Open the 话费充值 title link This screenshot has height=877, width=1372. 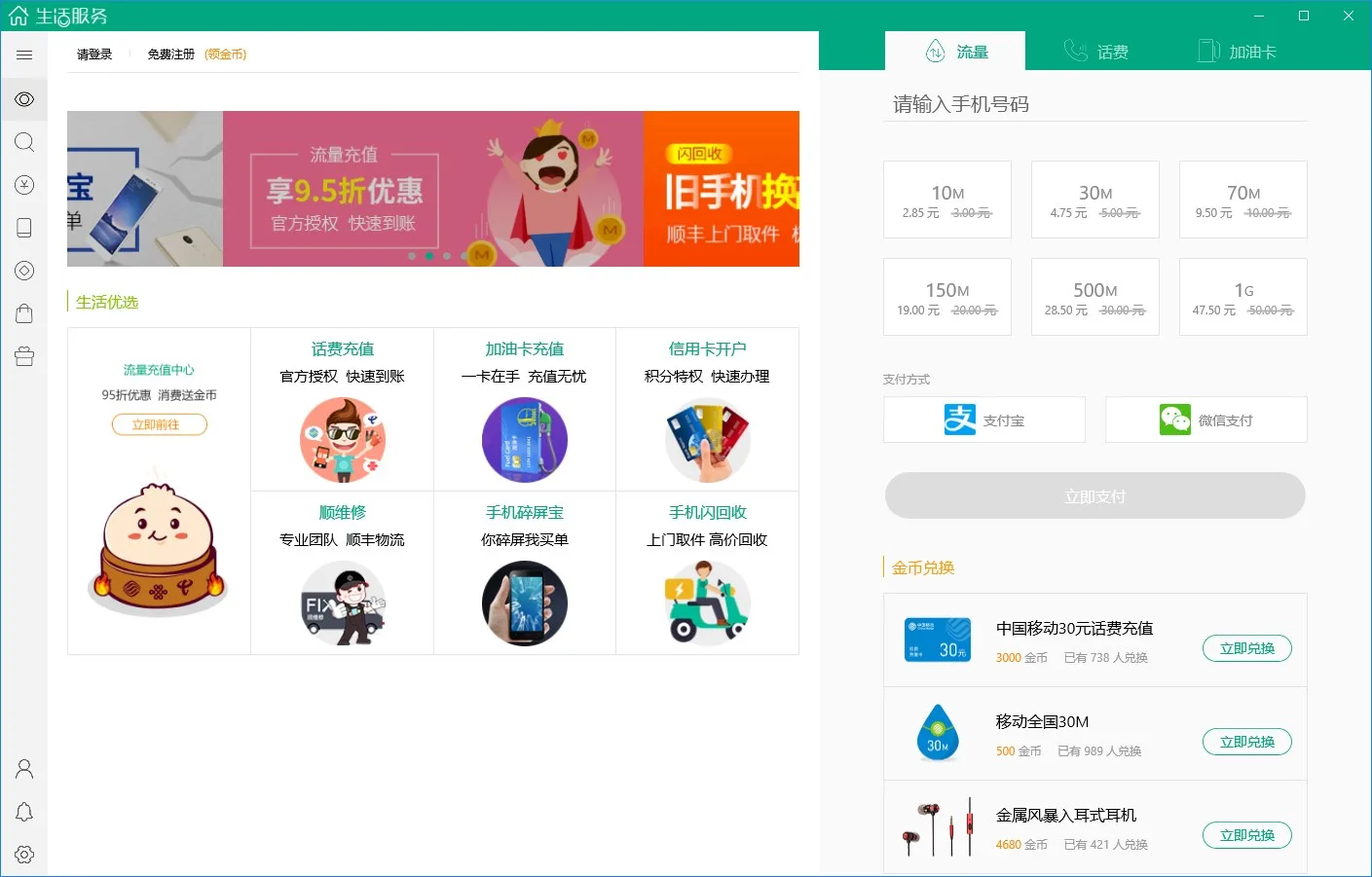343,348
